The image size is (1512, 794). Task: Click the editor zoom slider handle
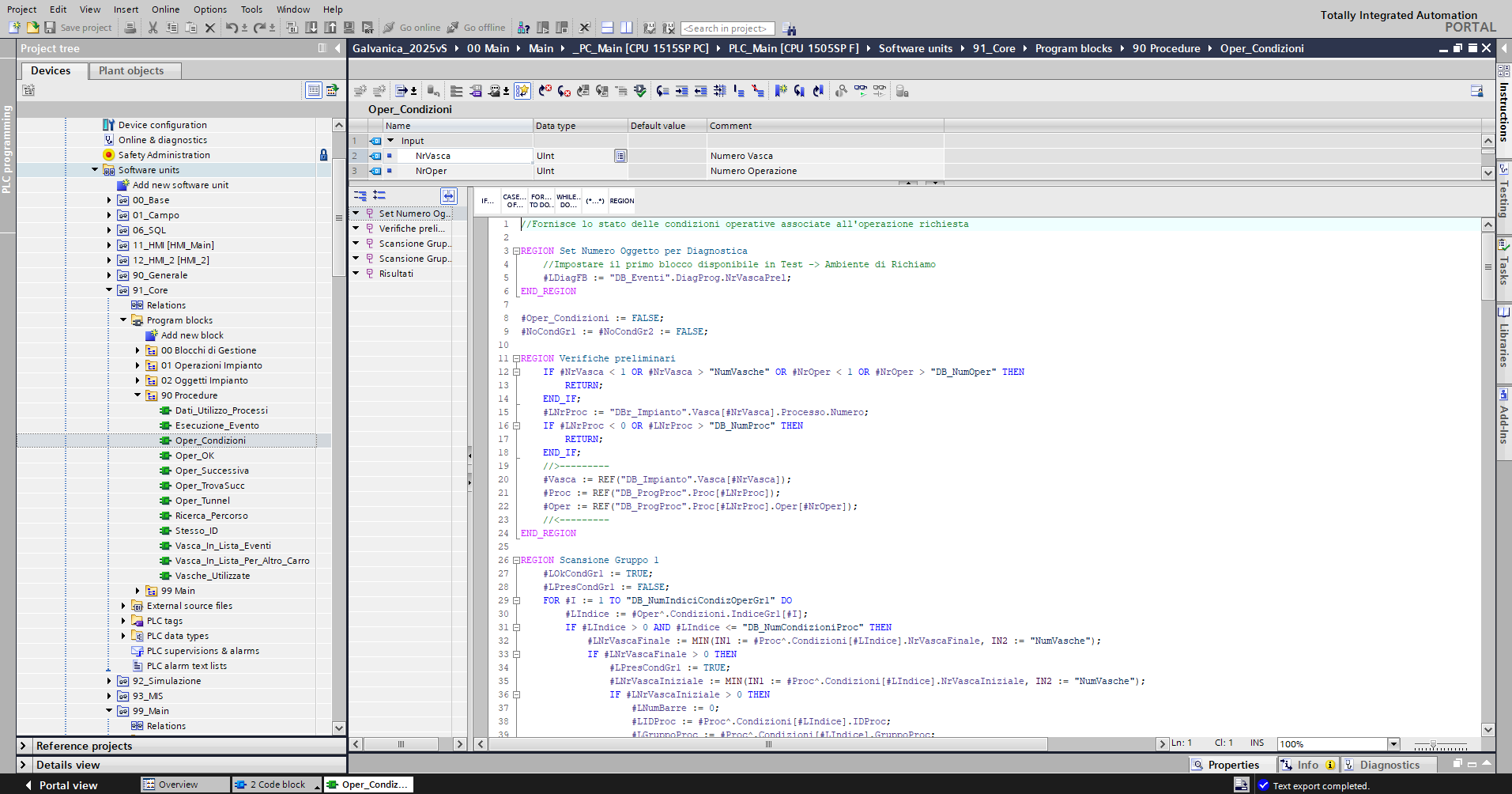(x=1433, y=745)
